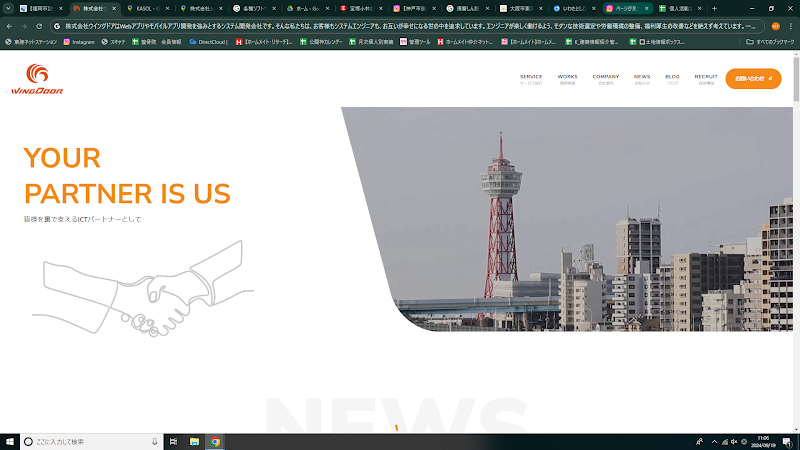Open the Chrome three-dot menu

pyautogui.click(x=791, y=26)
